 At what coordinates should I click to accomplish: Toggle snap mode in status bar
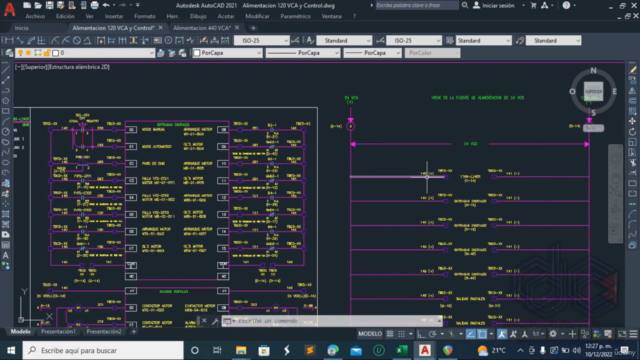click(402, 334)
